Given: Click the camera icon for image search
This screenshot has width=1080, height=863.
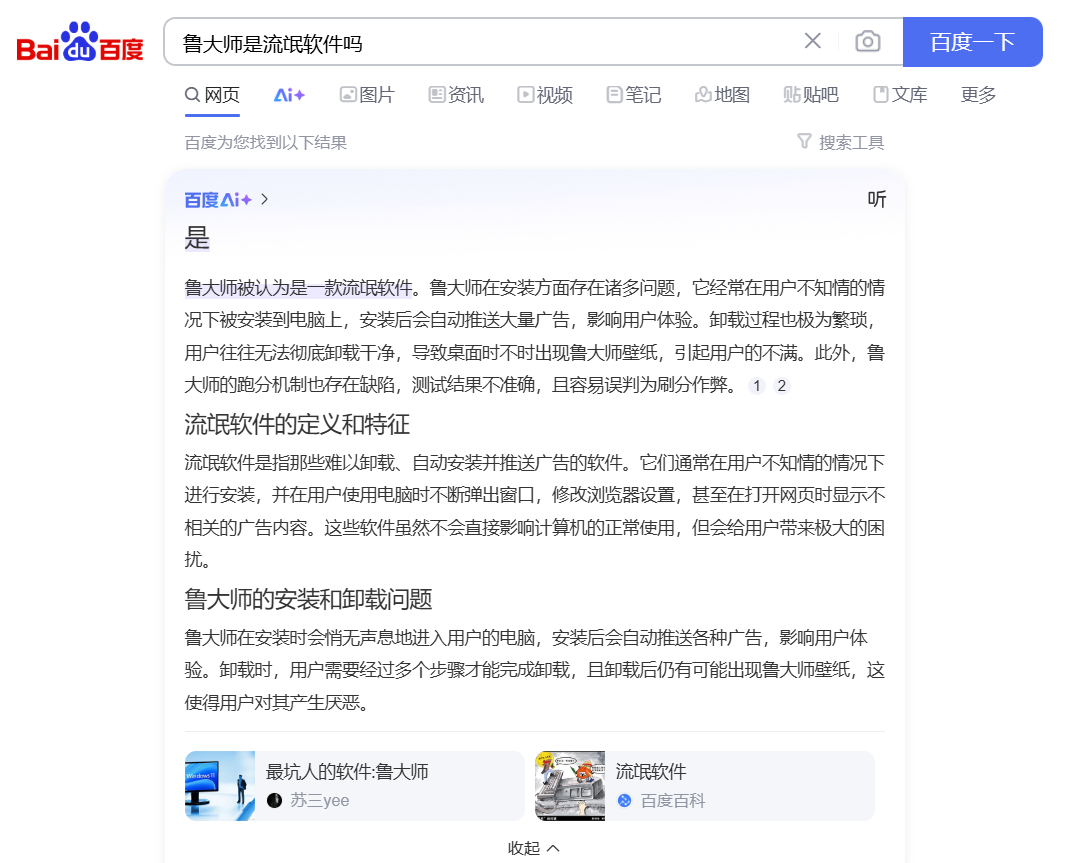Looking at the screenshot, I should coord(867,41).
